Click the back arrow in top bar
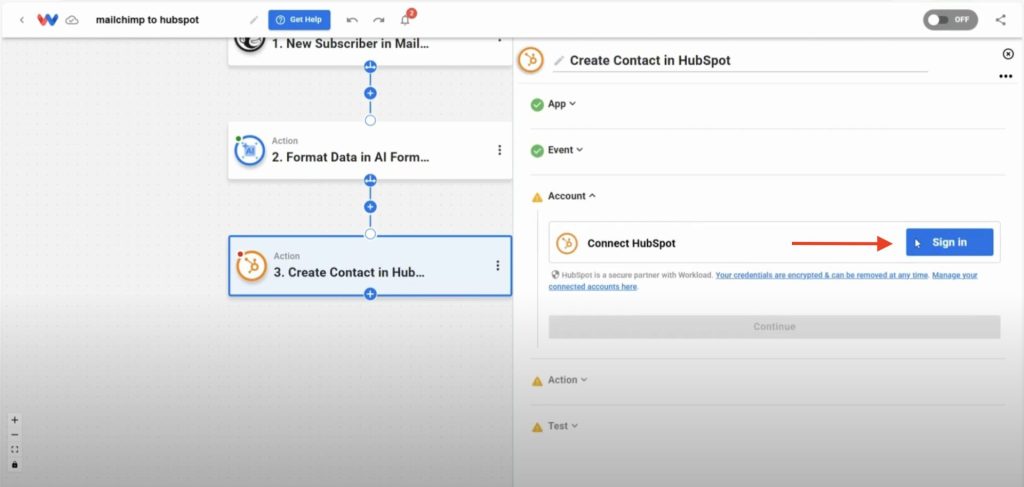1024x487 pixels. [x=22, y=20]
